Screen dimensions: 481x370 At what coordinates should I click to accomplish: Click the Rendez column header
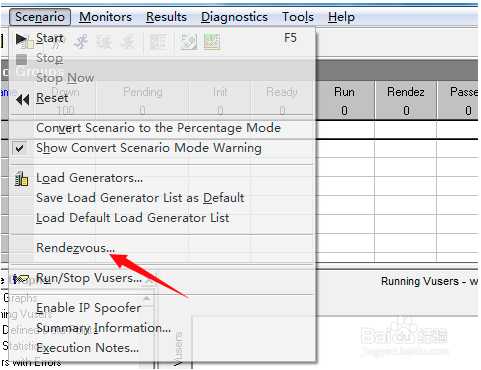pyautogui.click(x=406, y=92)
